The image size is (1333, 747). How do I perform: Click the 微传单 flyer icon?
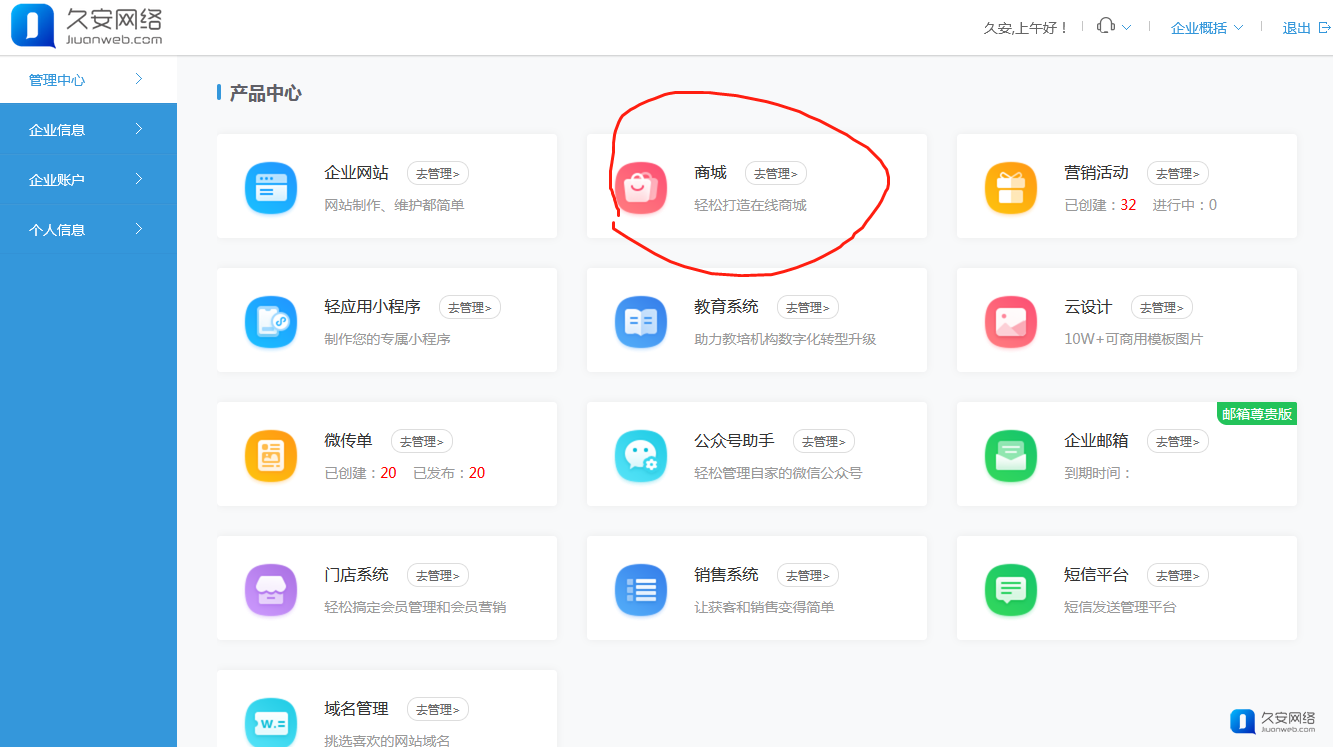271,454
